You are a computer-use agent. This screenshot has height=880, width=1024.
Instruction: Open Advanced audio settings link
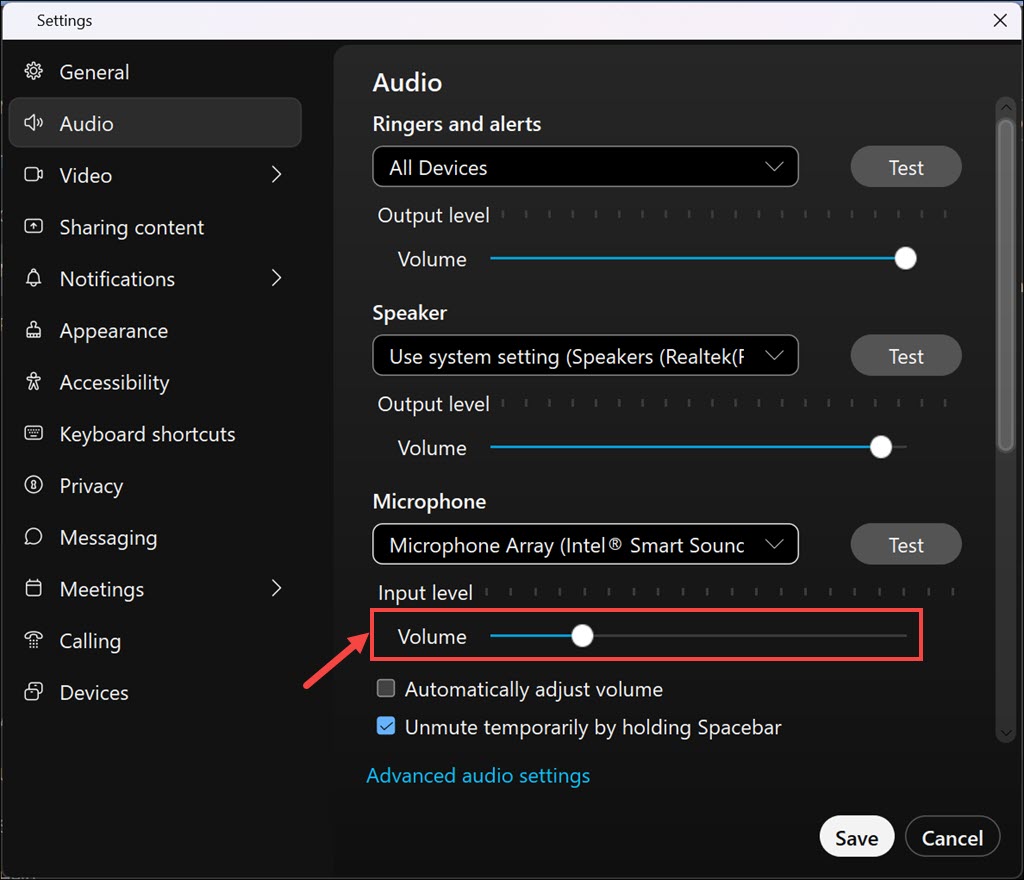tap(478, 776)
